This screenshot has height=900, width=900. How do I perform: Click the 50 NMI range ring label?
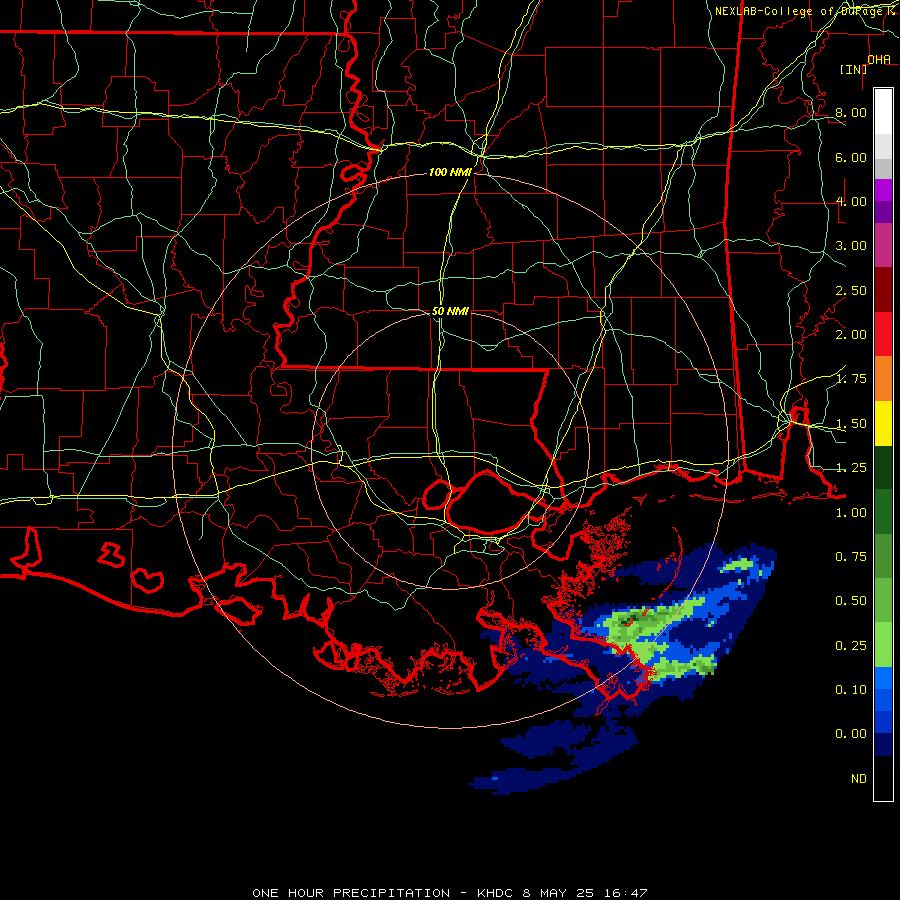450,311
